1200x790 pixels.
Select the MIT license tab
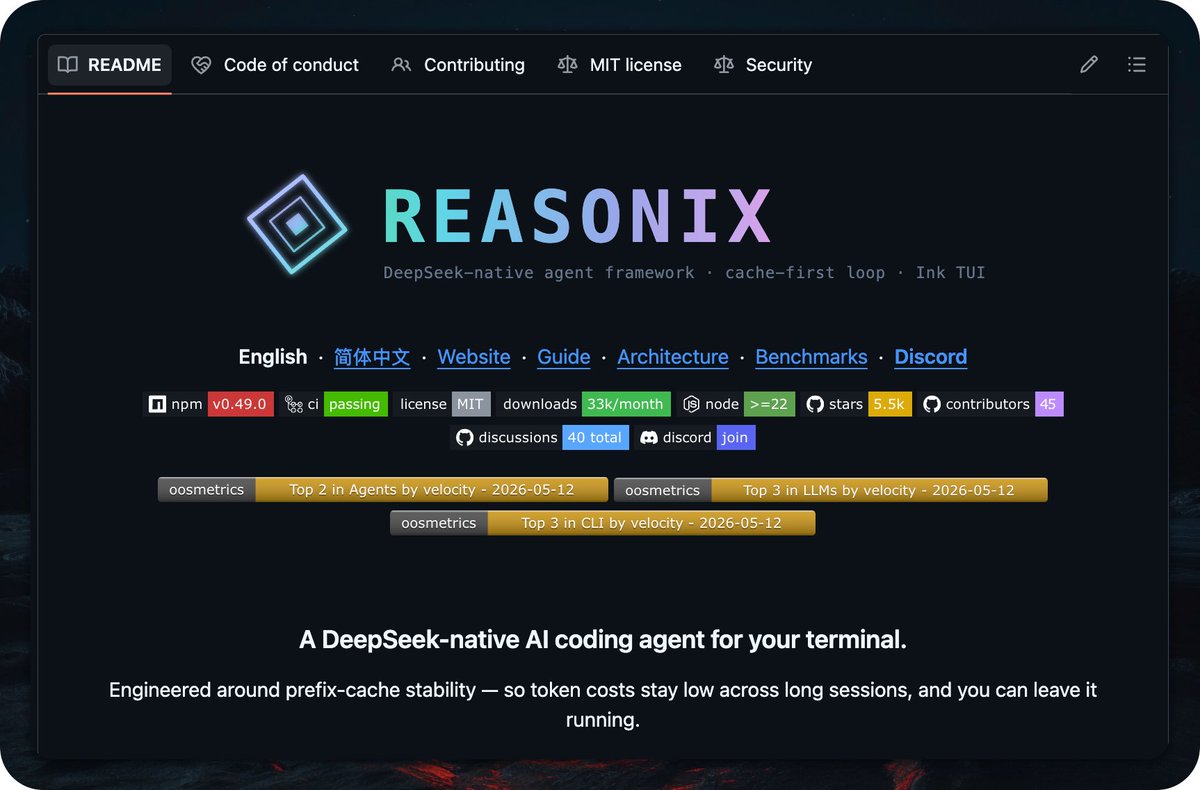point(620,65)
